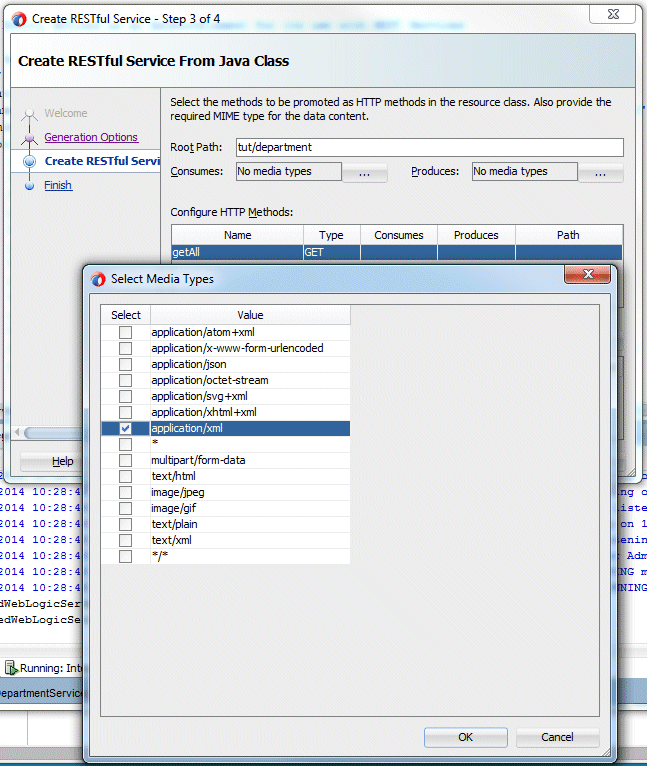This screenshot has width=647, height=766.
Task: Jump to the Finish wizard step
Action: tap(58, 185)
